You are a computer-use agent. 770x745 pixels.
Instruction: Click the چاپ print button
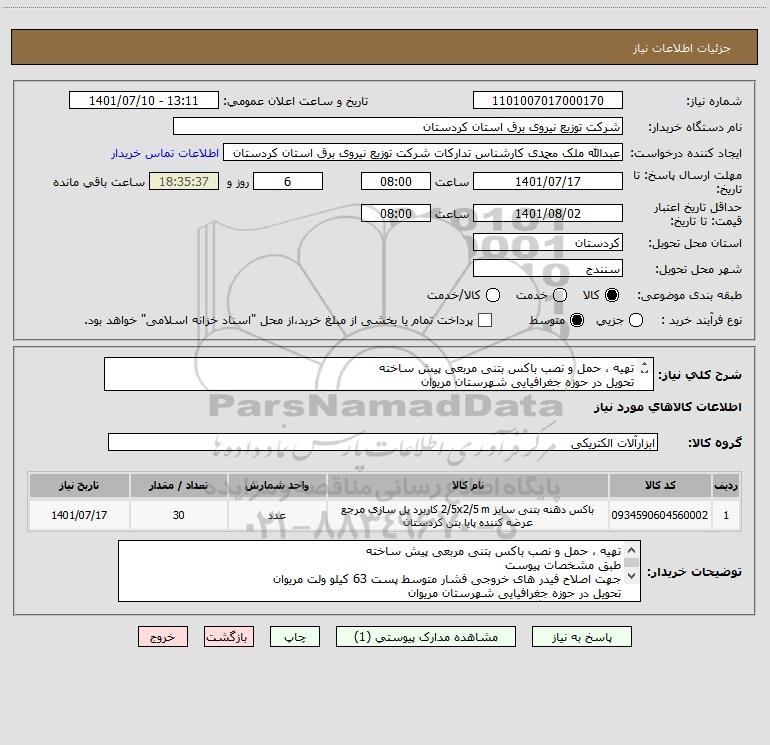click(295, 636)
